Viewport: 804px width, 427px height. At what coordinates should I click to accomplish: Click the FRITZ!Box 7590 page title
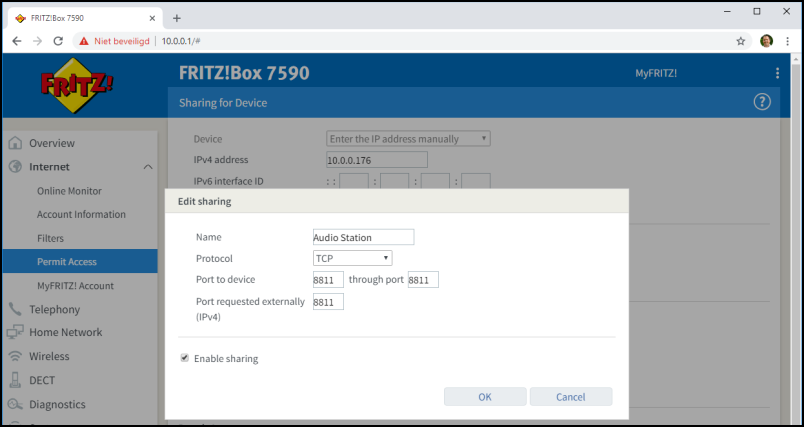[244, 73]
